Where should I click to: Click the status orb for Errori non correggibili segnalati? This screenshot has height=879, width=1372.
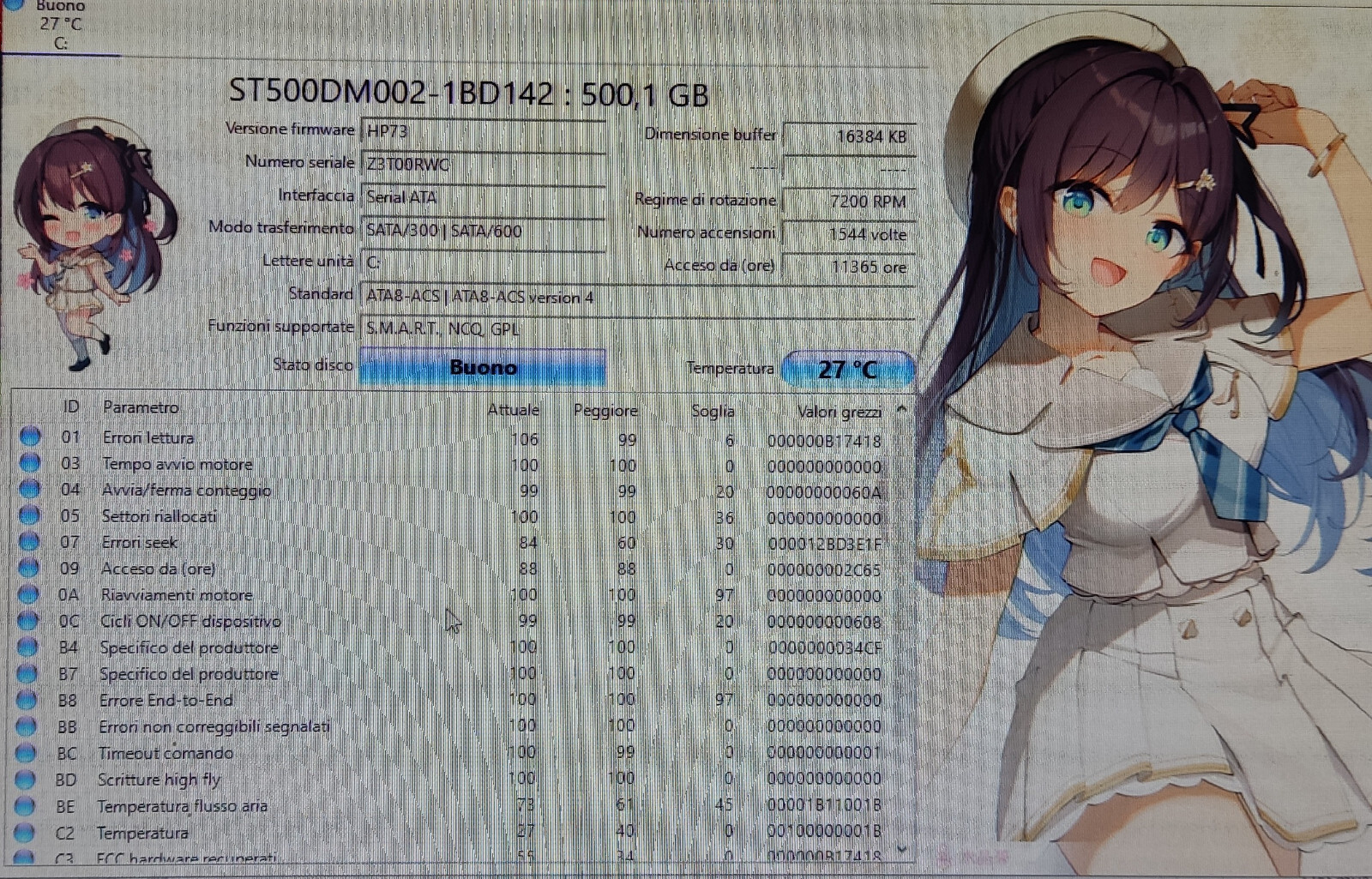tap(27, 726)
